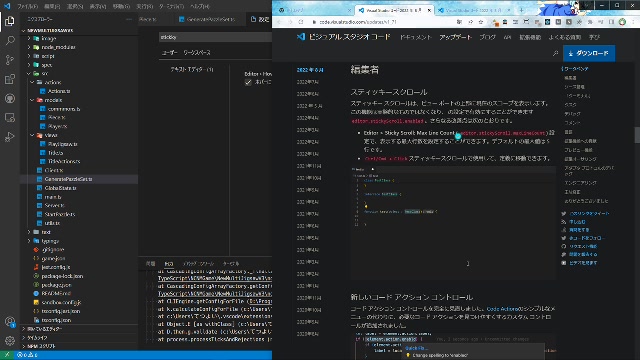Open package.json in the Explorer tree
This screenshot has height=360, width=640.
click(56, 285)
